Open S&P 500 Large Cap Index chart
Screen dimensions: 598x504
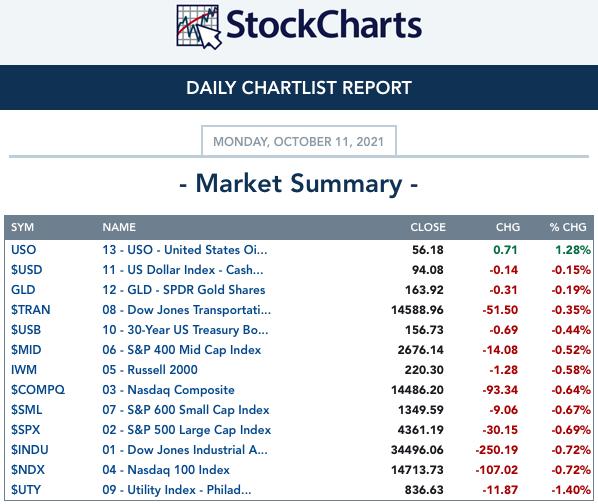[186, 430]
